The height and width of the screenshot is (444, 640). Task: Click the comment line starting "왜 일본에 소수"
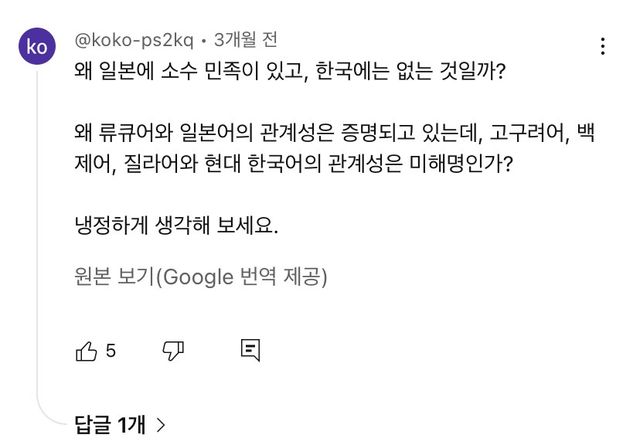click(x=288, y=73)
